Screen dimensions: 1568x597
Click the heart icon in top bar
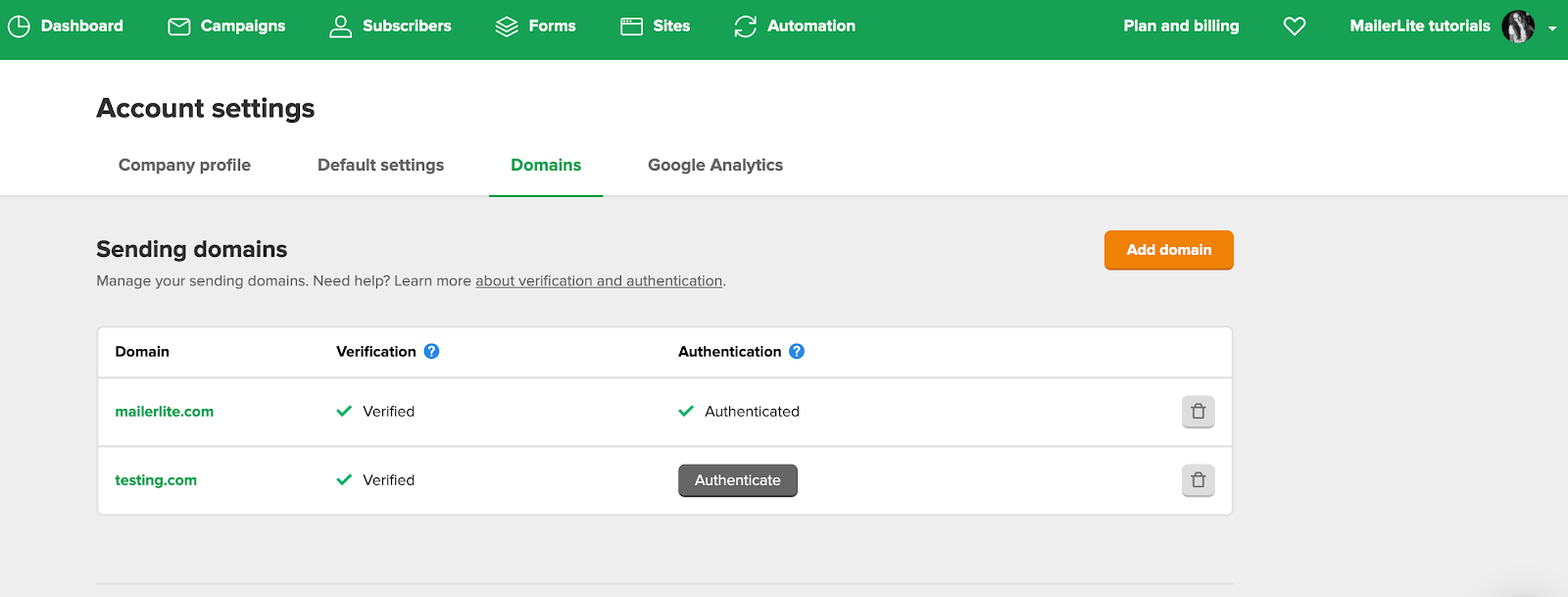pyautogui.click(x=1295, y=26)
